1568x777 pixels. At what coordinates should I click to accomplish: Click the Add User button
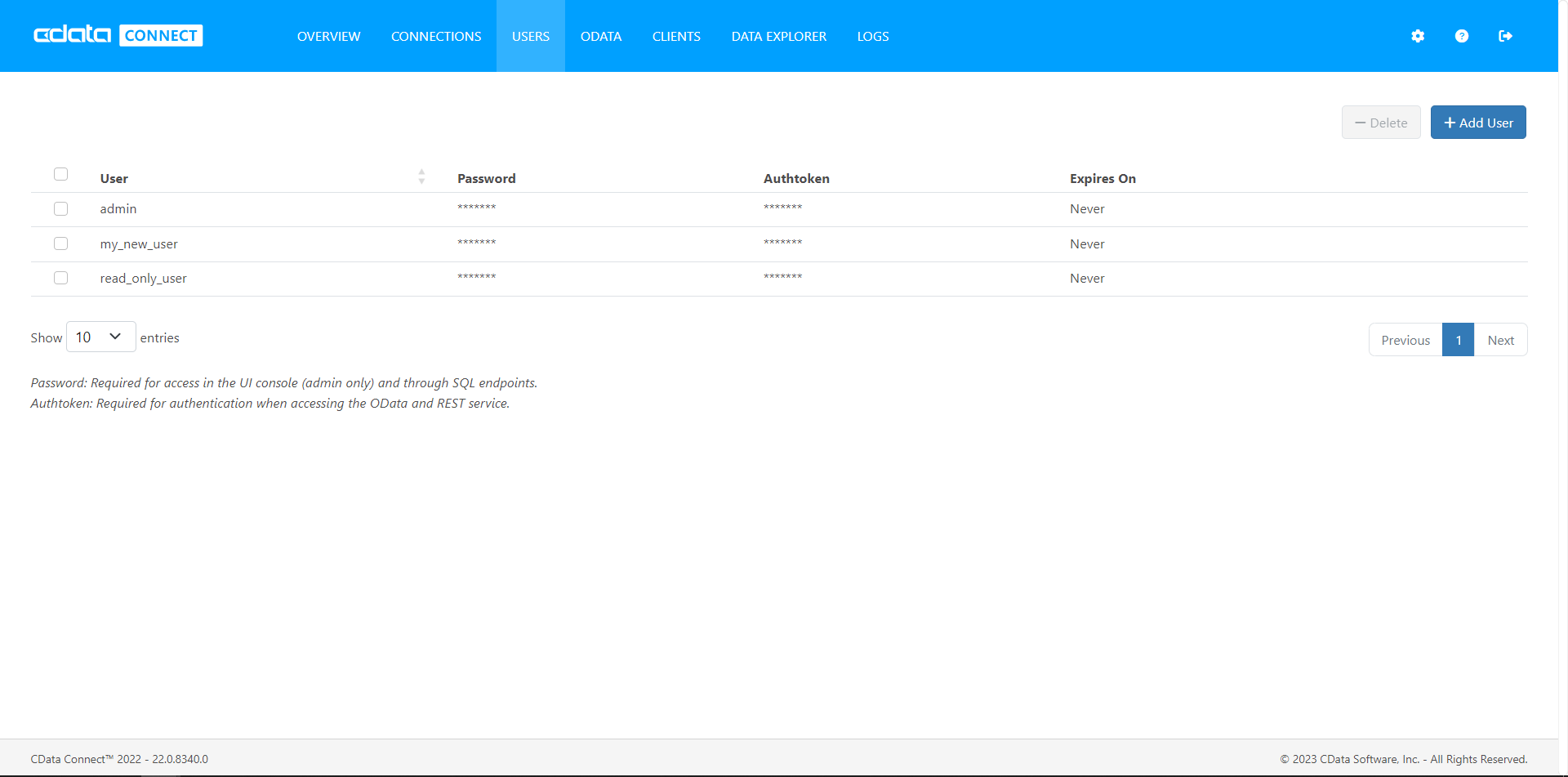click(1477, 123)
